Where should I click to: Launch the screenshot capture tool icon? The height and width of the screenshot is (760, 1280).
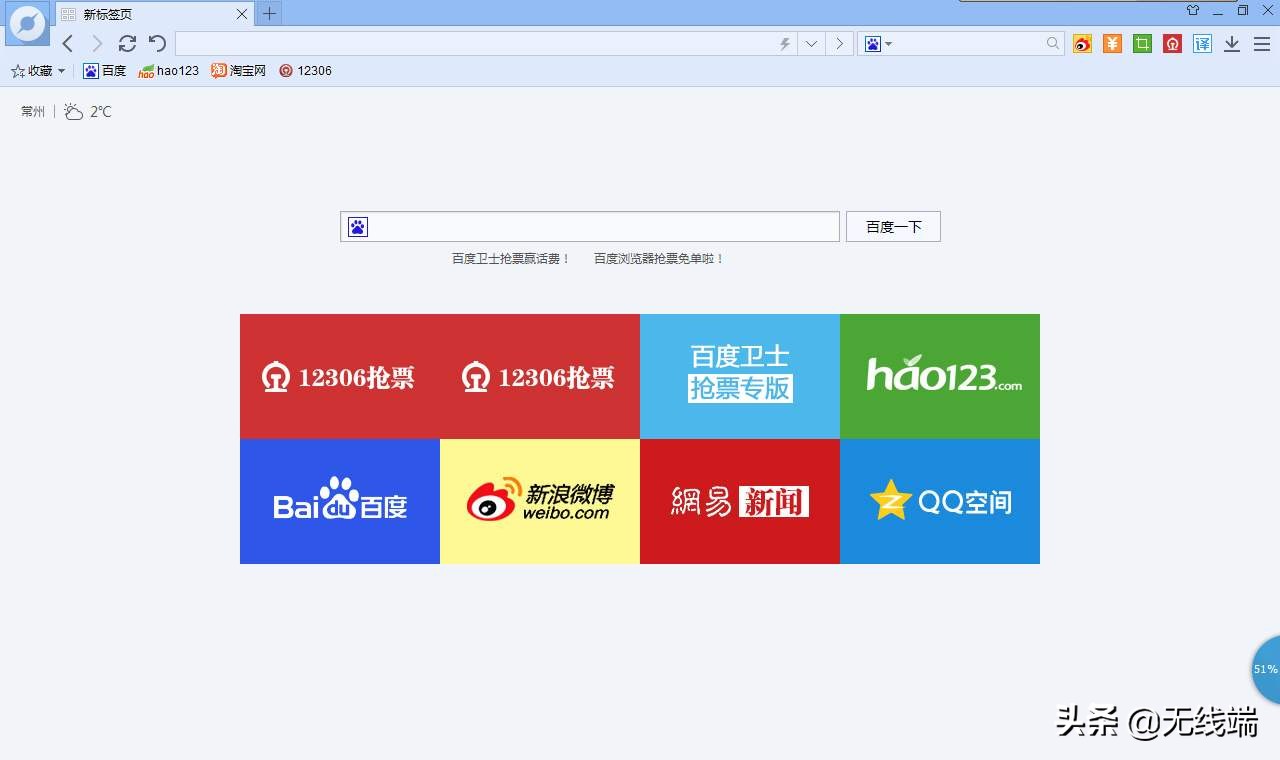point(1142,44)
